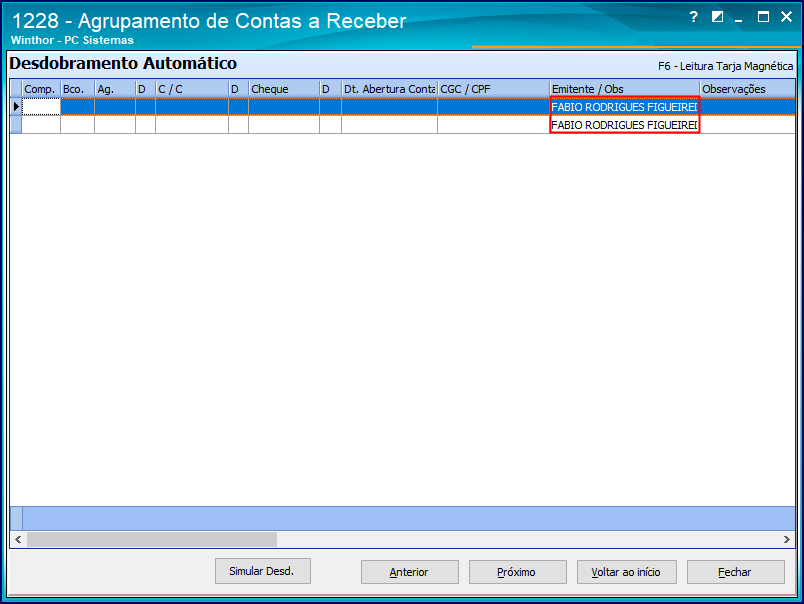Click F6 - Leitura Tarja Magnética label
804x604 pixels.
[725, 66]
